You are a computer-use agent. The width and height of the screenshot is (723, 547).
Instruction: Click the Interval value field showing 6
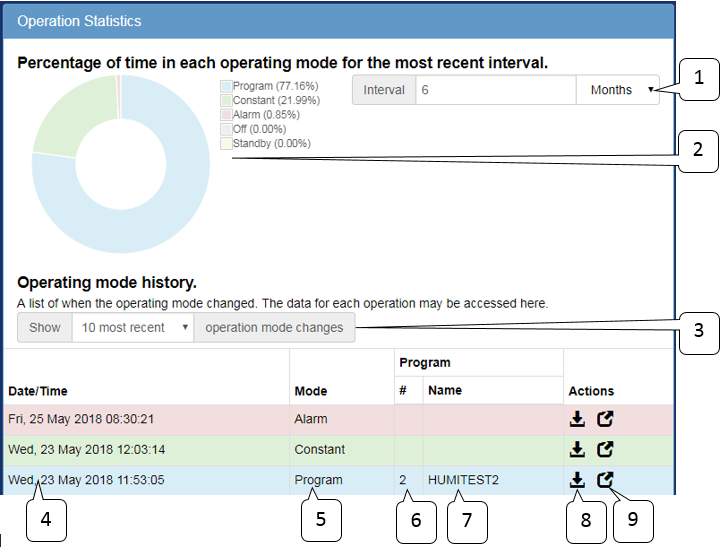(x=496, y=90)
